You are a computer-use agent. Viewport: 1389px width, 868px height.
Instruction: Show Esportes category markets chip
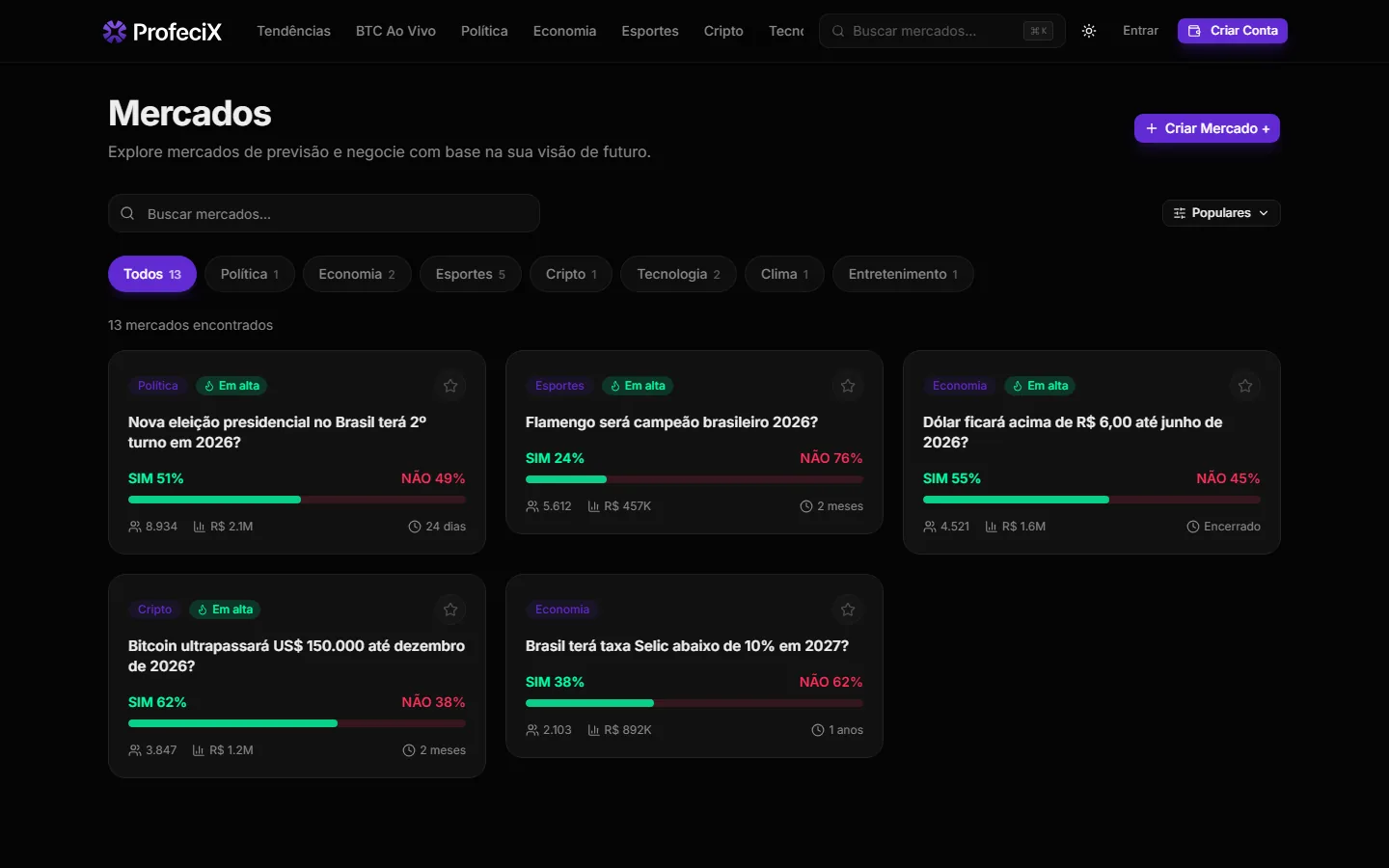coord(471,274)
